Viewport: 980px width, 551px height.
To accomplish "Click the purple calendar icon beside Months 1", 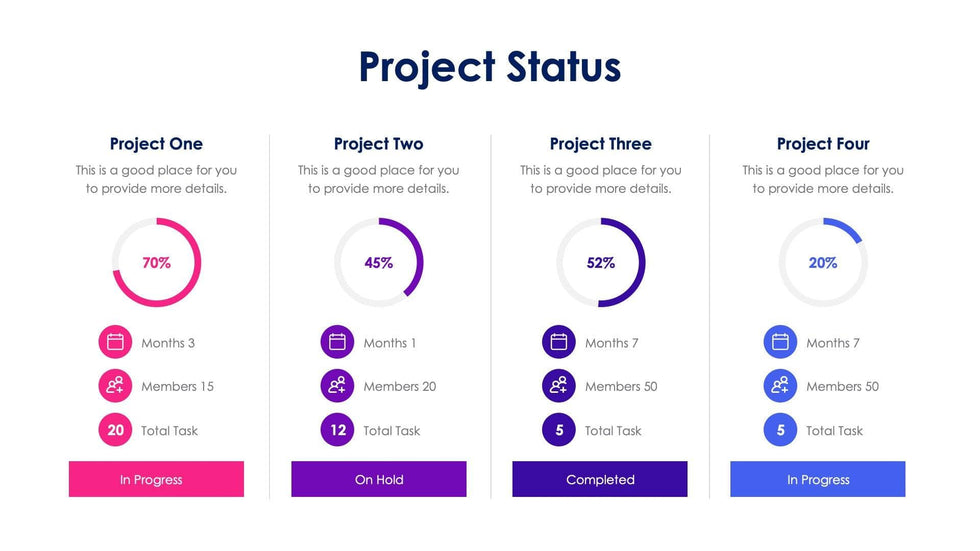I will pyautogui.click(x=337, y=342).
